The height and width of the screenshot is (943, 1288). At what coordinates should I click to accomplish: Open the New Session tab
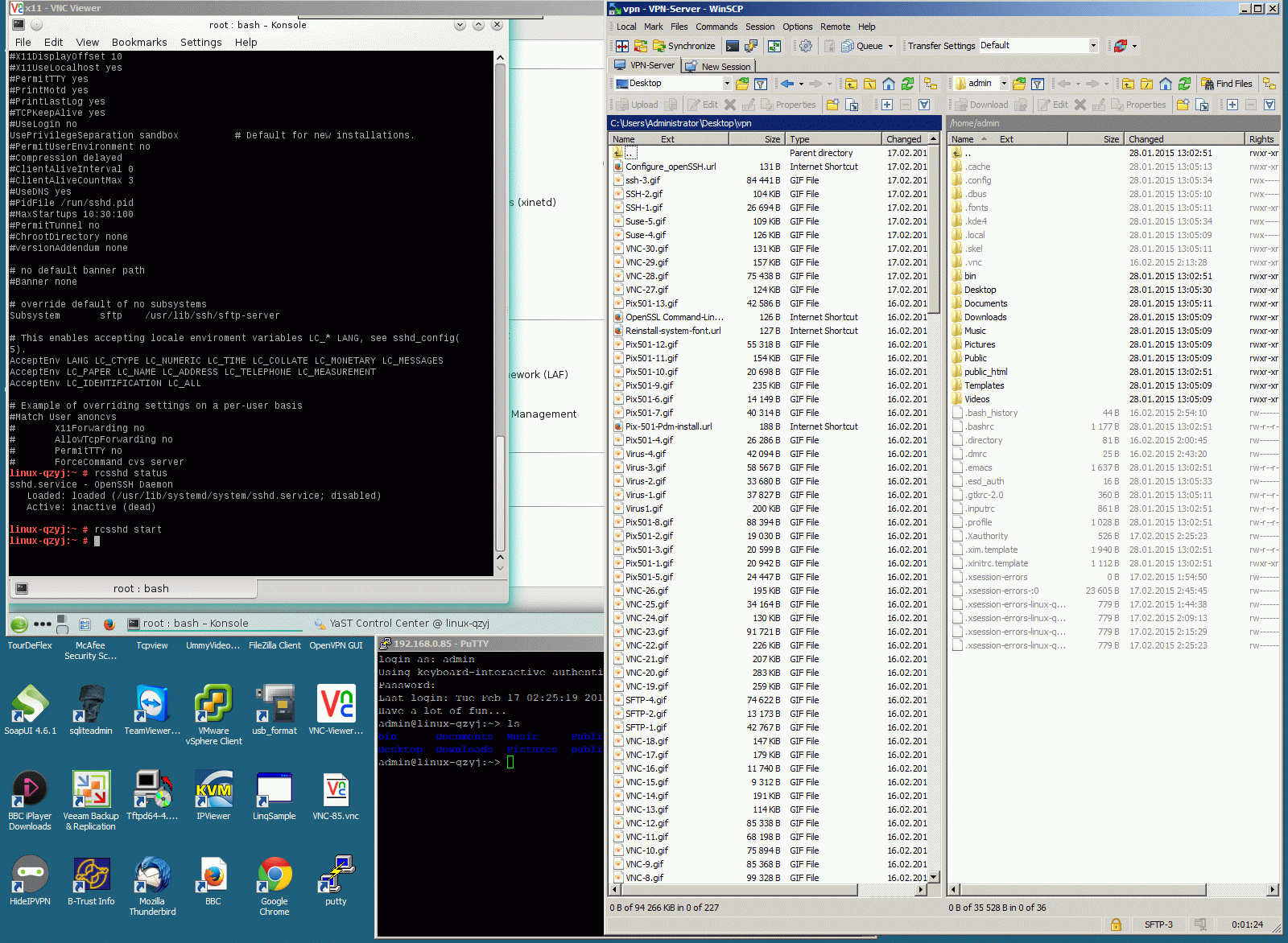pos(718,67)
